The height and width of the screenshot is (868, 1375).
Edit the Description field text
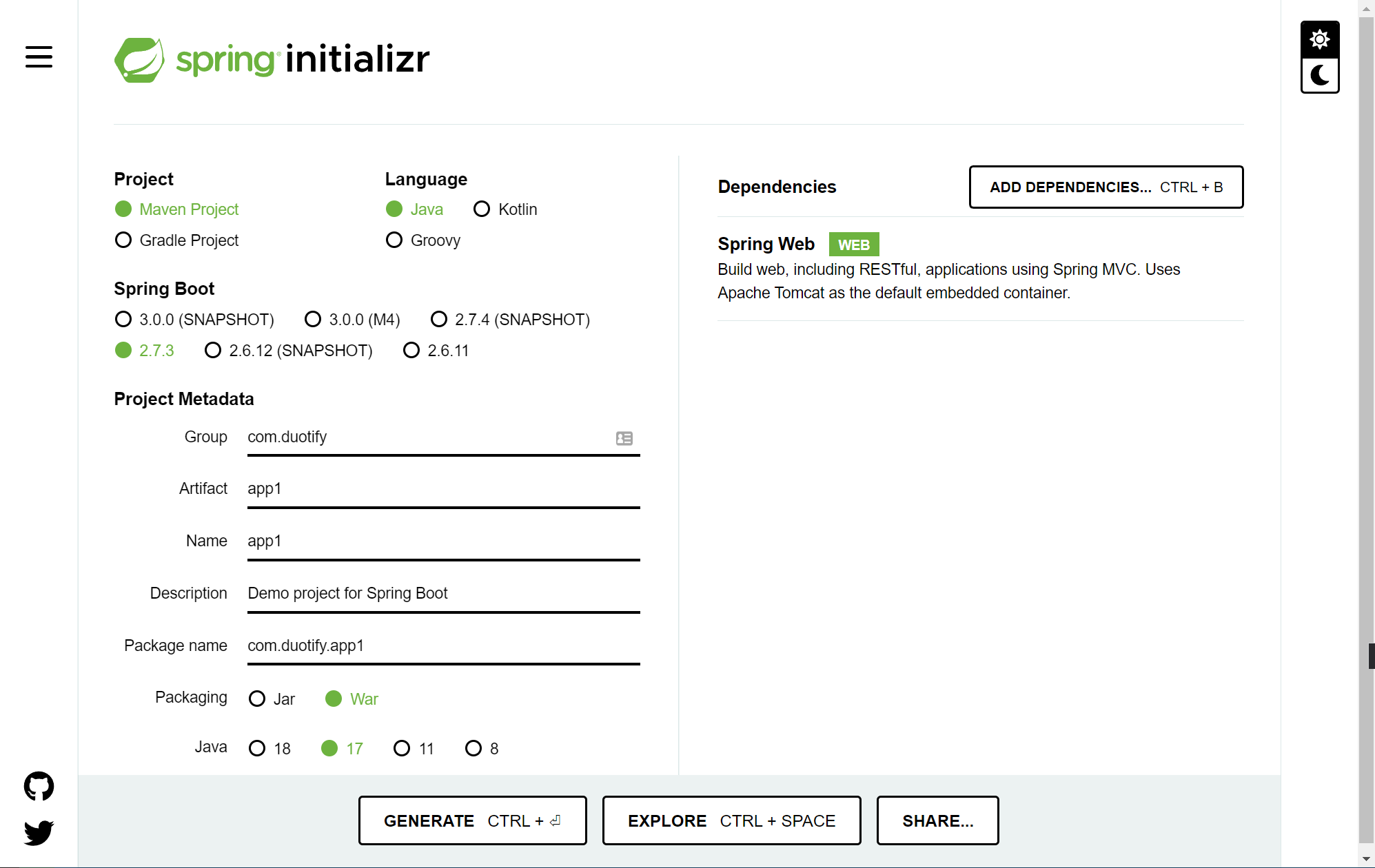[x=443, y=592]
